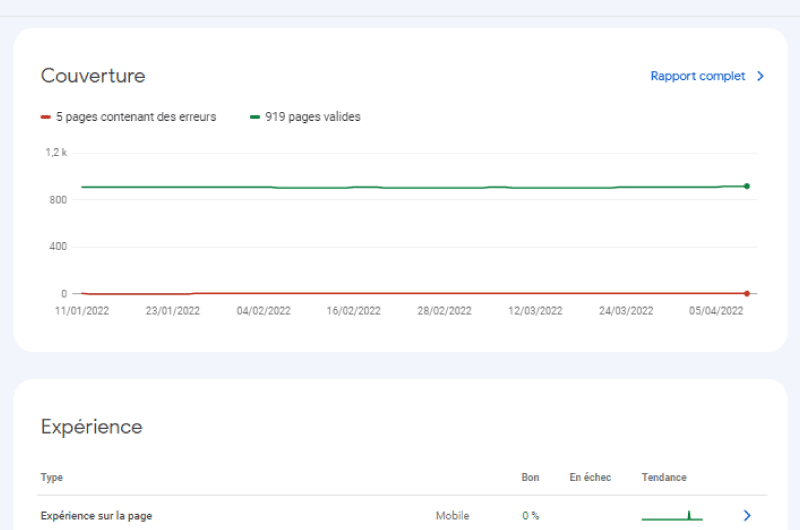Screen dimensions: 800x530
Task: Click the Bon column header
Action: tap(530, 477)
